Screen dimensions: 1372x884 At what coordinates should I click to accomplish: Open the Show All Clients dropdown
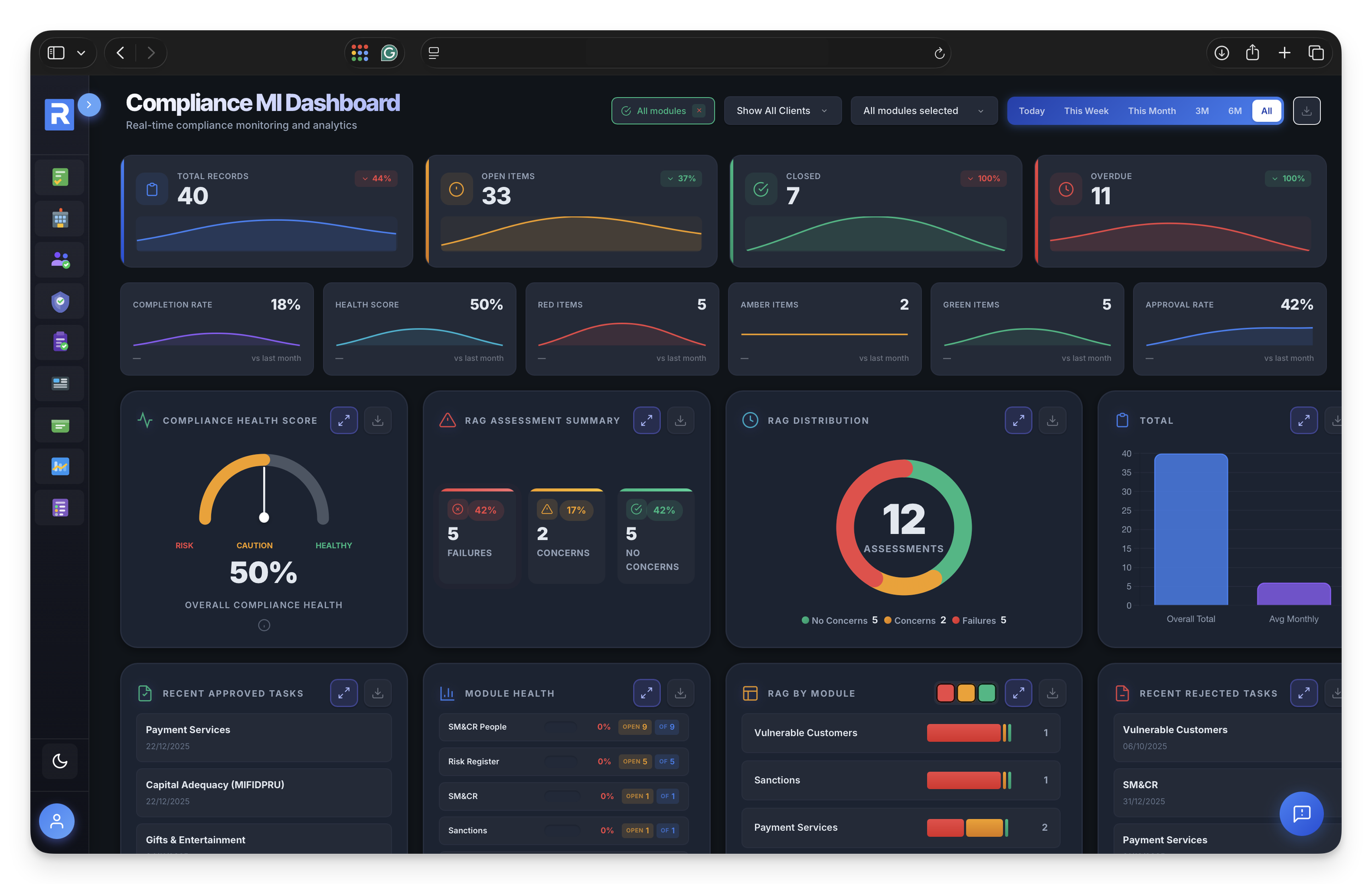[783, 110]
